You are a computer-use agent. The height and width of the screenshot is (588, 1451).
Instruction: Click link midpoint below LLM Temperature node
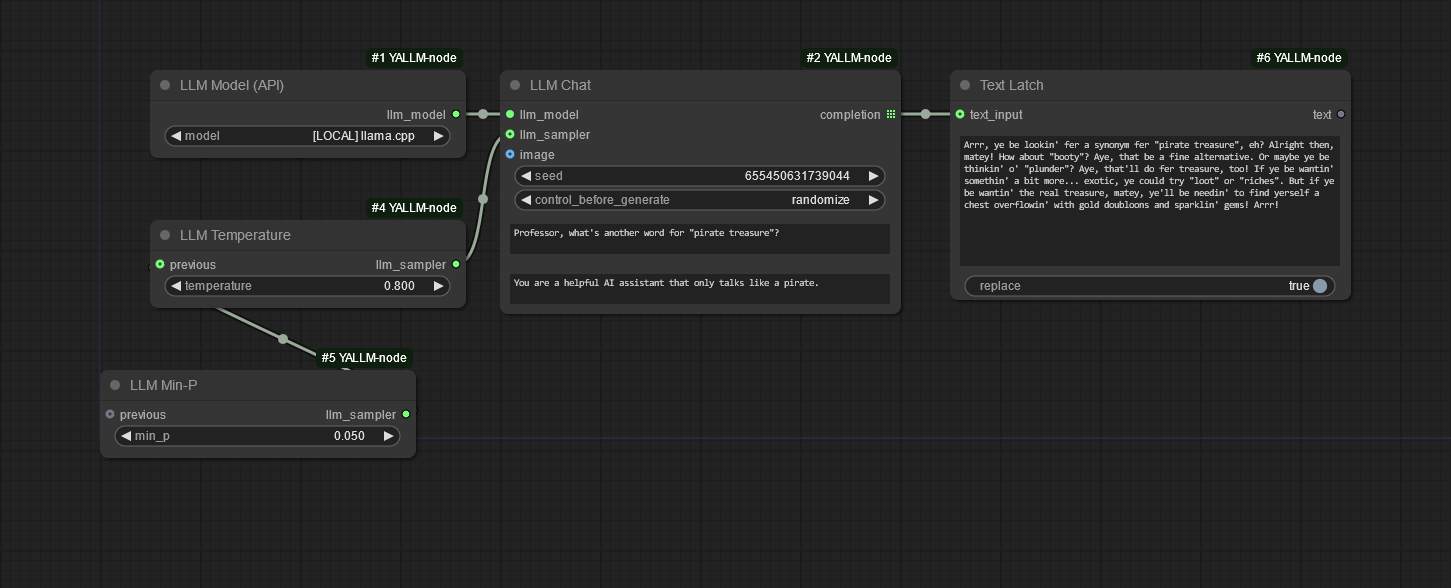pyautogui.click(x=283, y=339)
